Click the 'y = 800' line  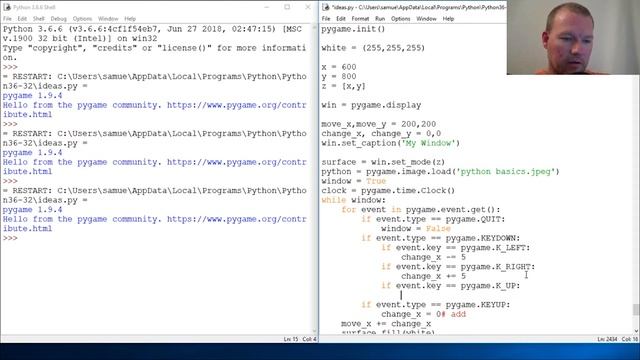pyautogui.click(x=339, y=76)
